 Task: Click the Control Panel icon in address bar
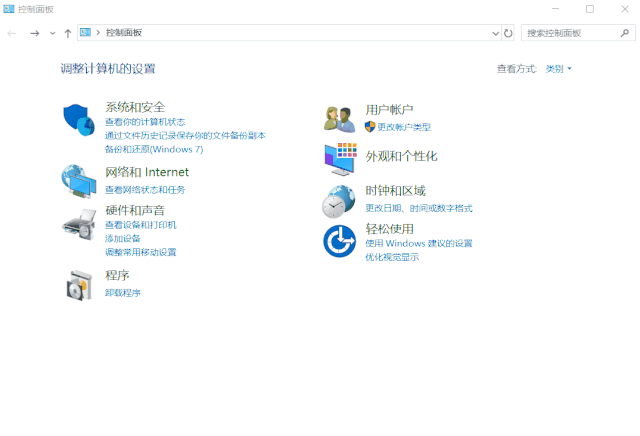click(85, 32)
